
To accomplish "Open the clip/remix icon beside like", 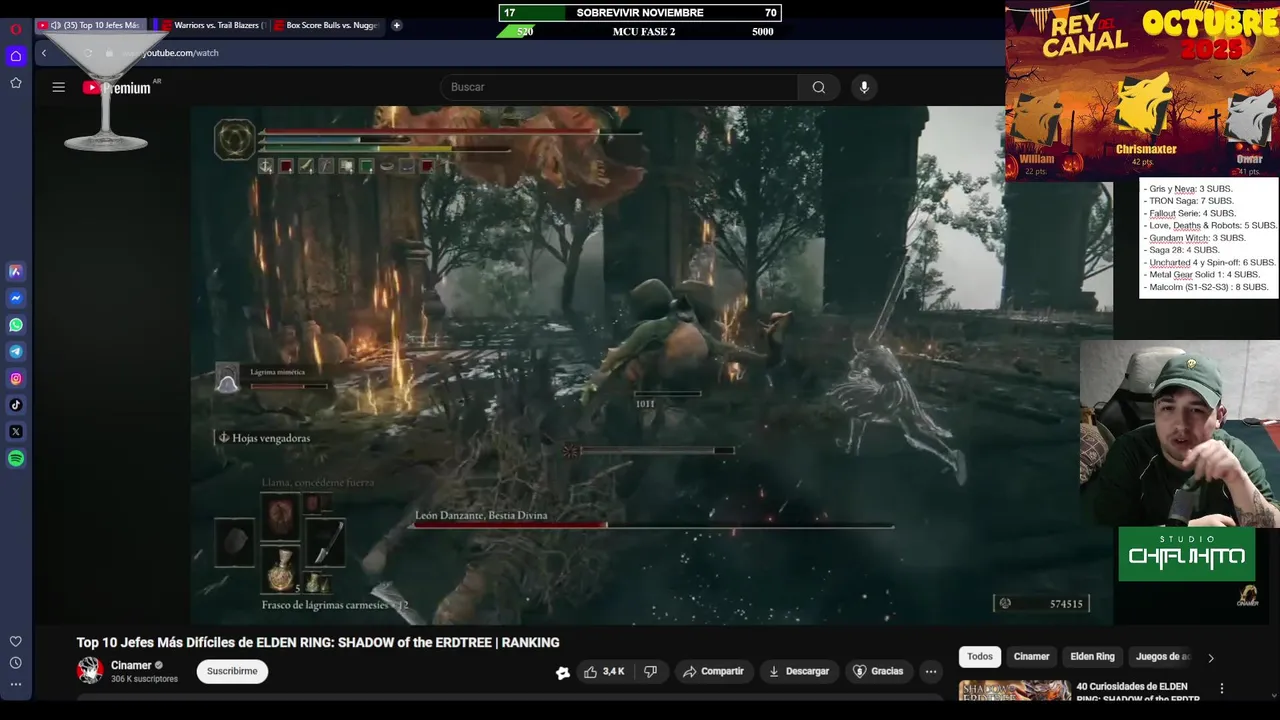I will click(563, 672).
